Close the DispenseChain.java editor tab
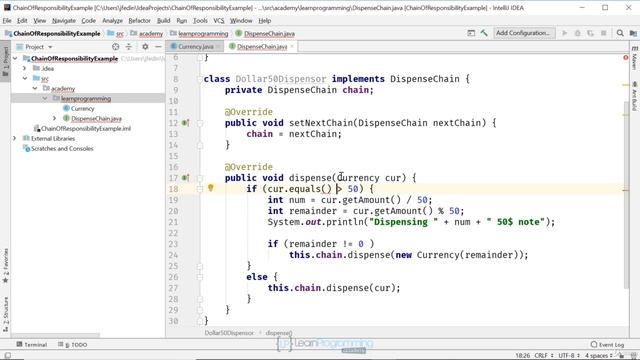Viewport: 640px width, 360px height. coord(292,47)
